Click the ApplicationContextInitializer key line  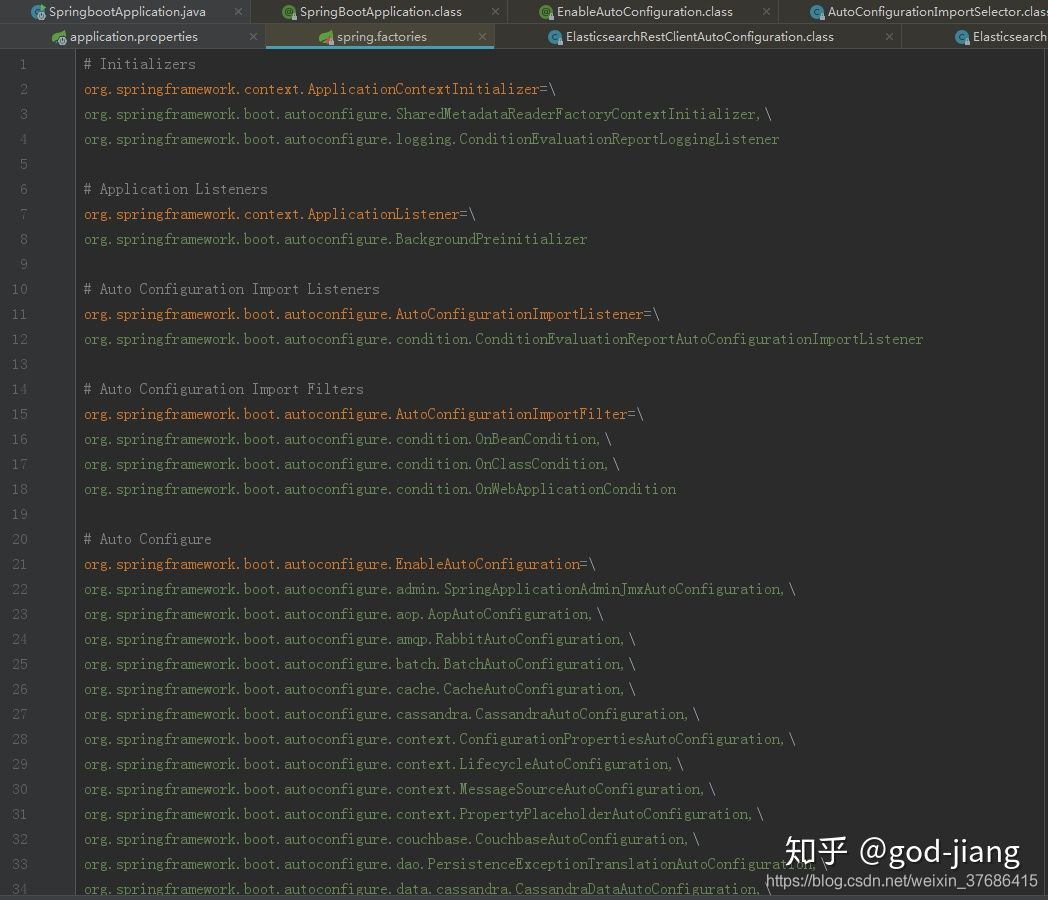[x=319, y=89]
